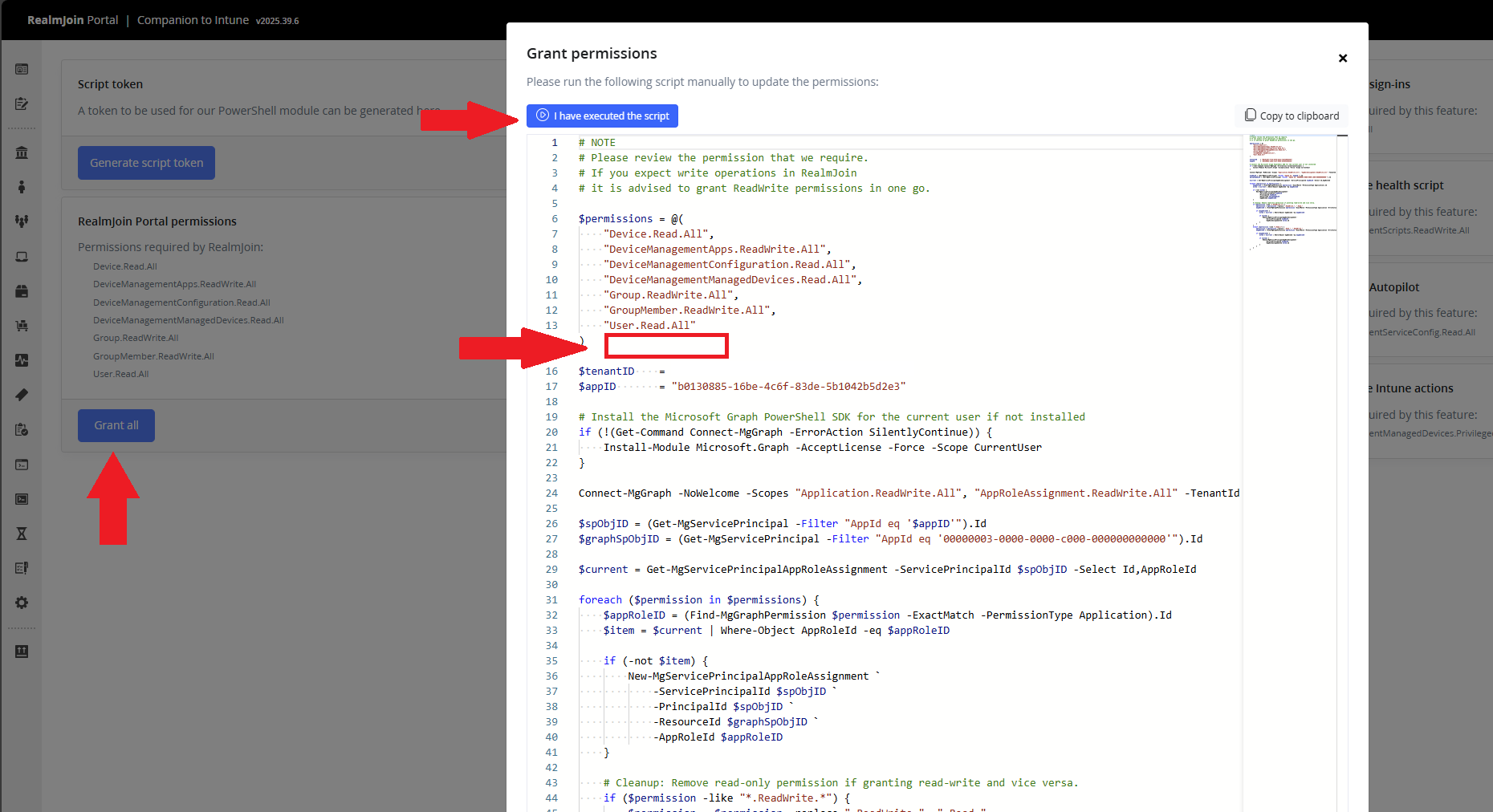Open the single user icon in sidebar

pos(22,187)
